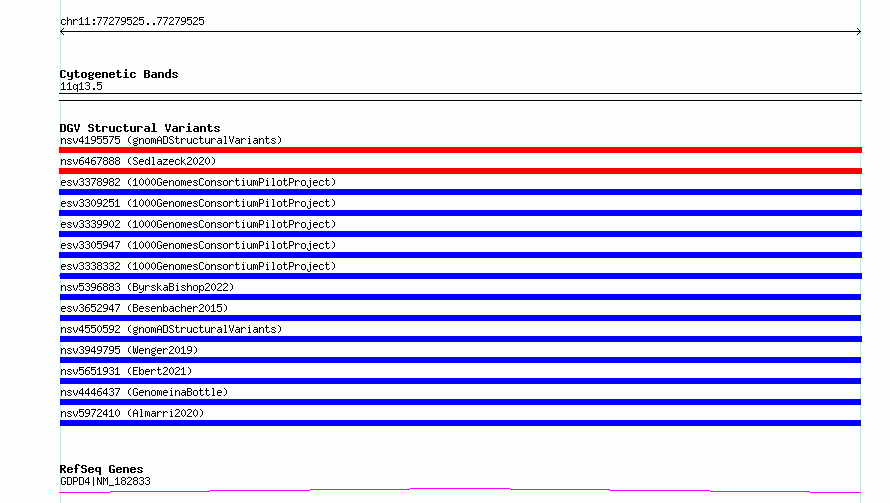Click the cytogenetic band 11q13.5 bar
The image size is (890, 503).
460,97
